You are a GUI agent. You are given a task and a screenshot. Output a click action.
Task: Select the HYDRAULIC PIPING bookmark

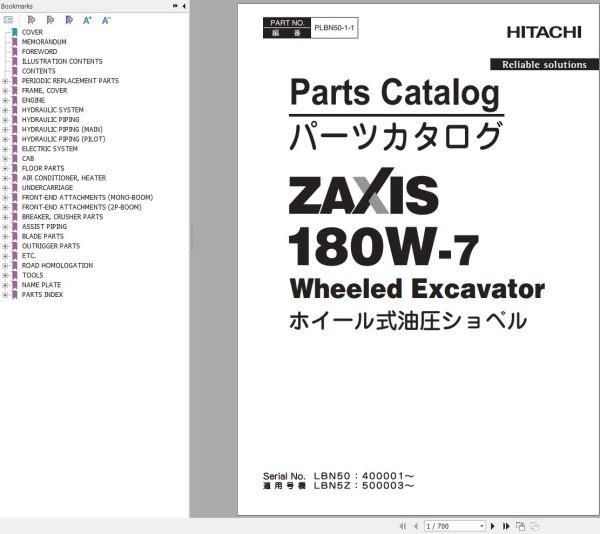click(x=51, y=120)
